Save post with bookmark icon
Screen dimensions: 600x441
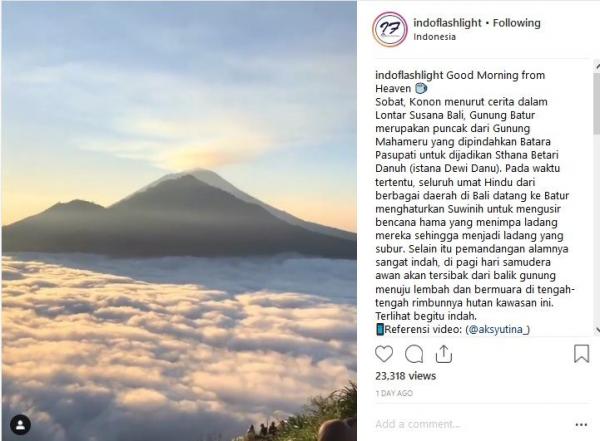[x=581, y=353]
